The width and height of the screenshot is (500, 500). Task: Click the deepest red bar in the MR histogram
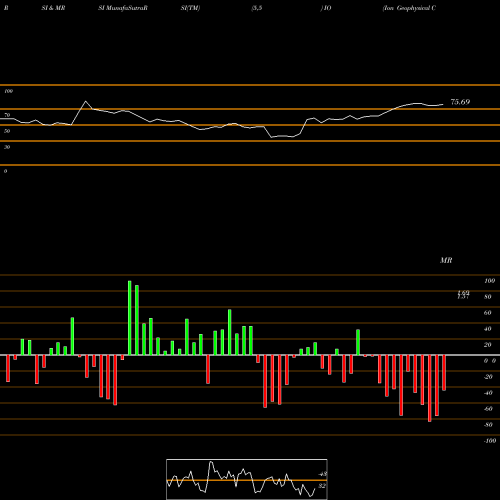point(430,388)
